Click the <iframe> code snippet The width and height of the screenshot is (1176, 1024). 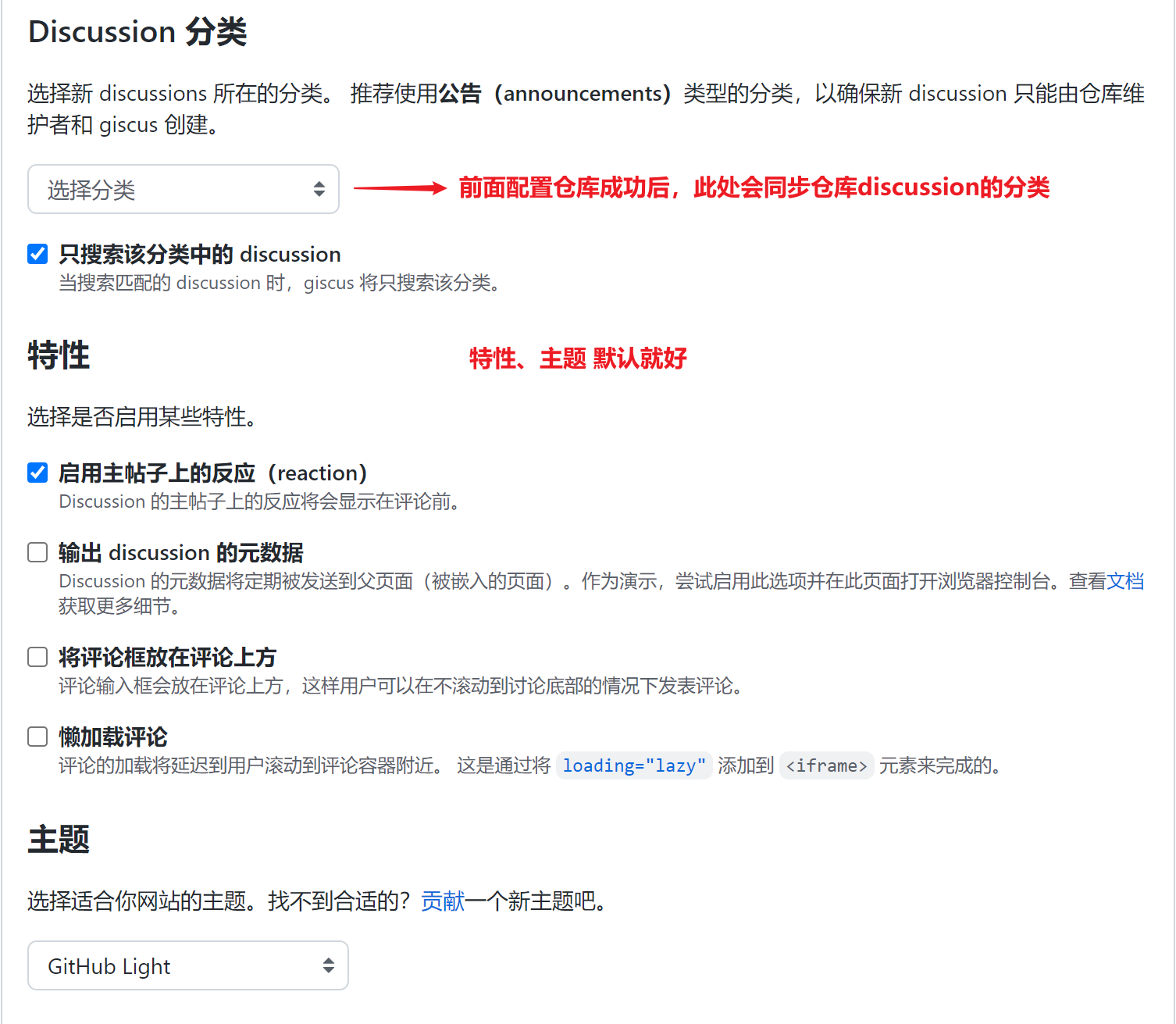click(x=826, y=765)
